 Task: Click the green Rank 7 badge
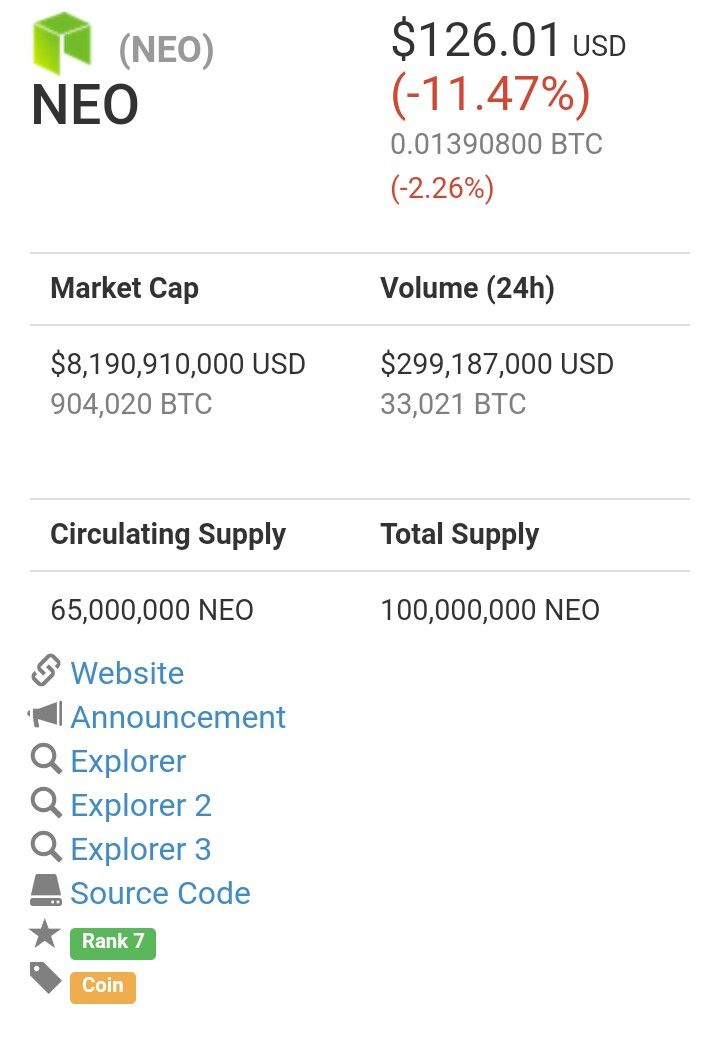click(113, 943)
